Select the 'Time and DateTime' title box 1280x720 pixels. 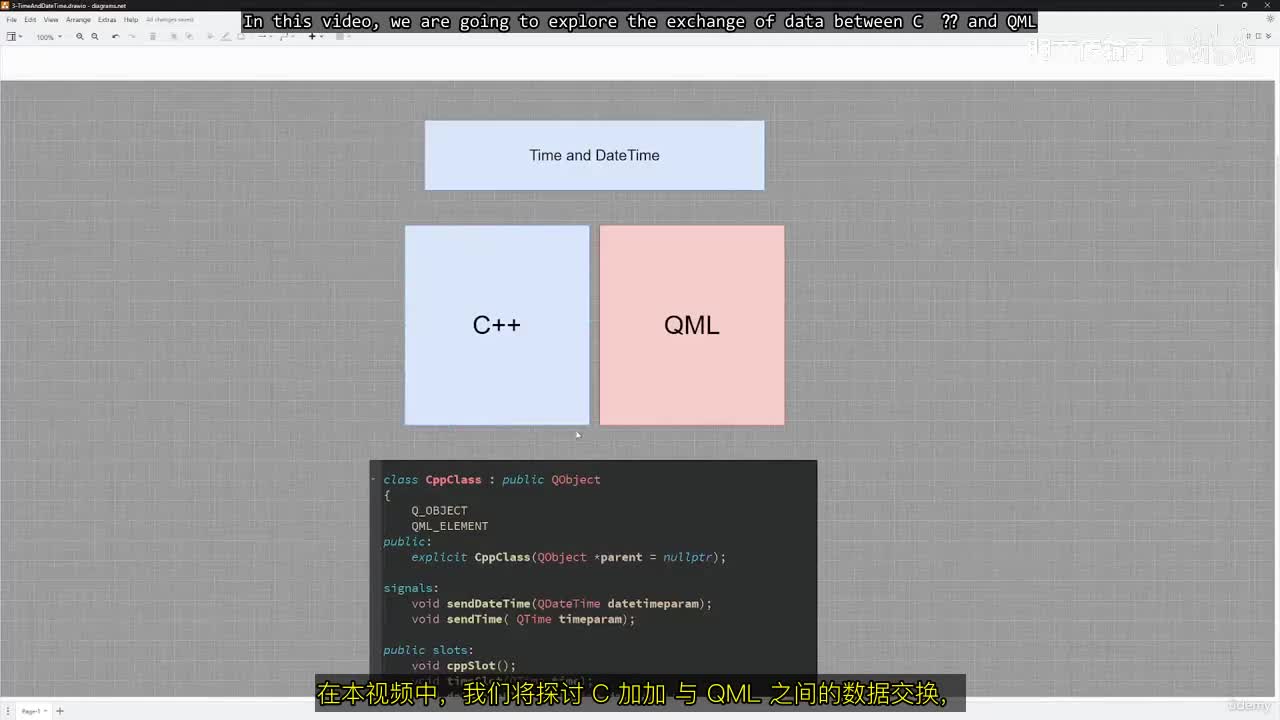(594, 155)
